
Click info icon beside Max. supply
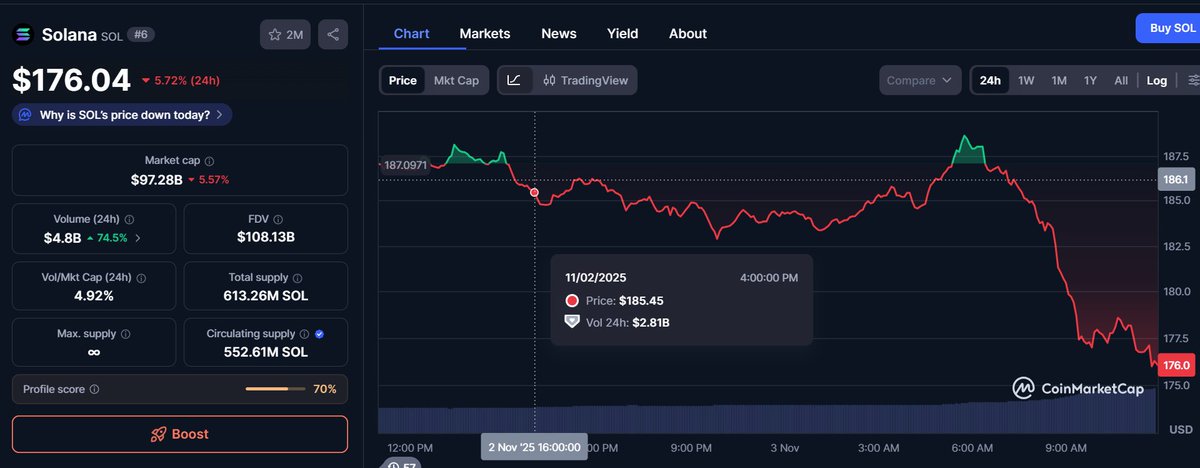125,334
